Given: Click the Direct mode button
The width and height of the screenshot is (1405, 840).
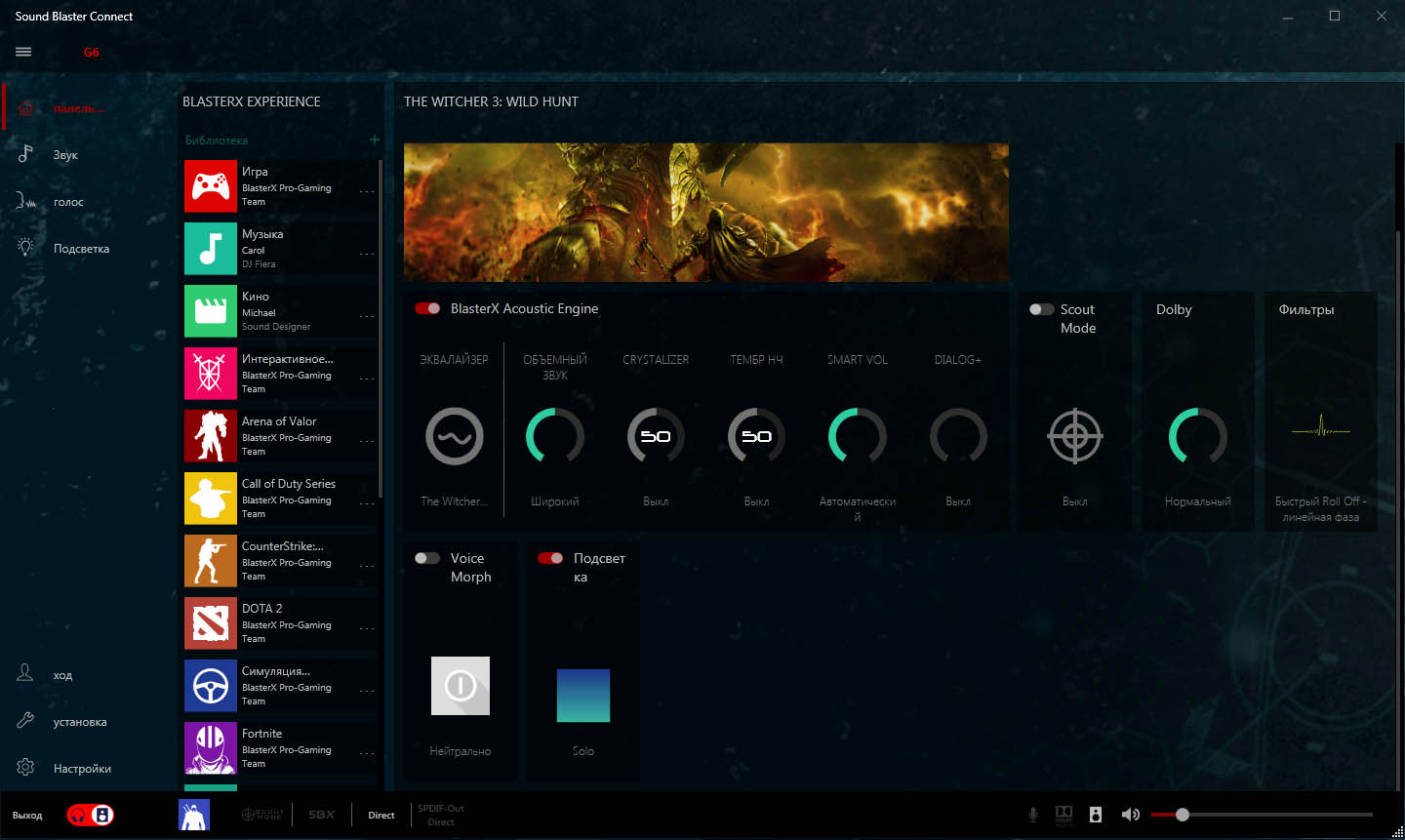Looking at the screenshot, I should pyautogui.click(x=381, y=815).
